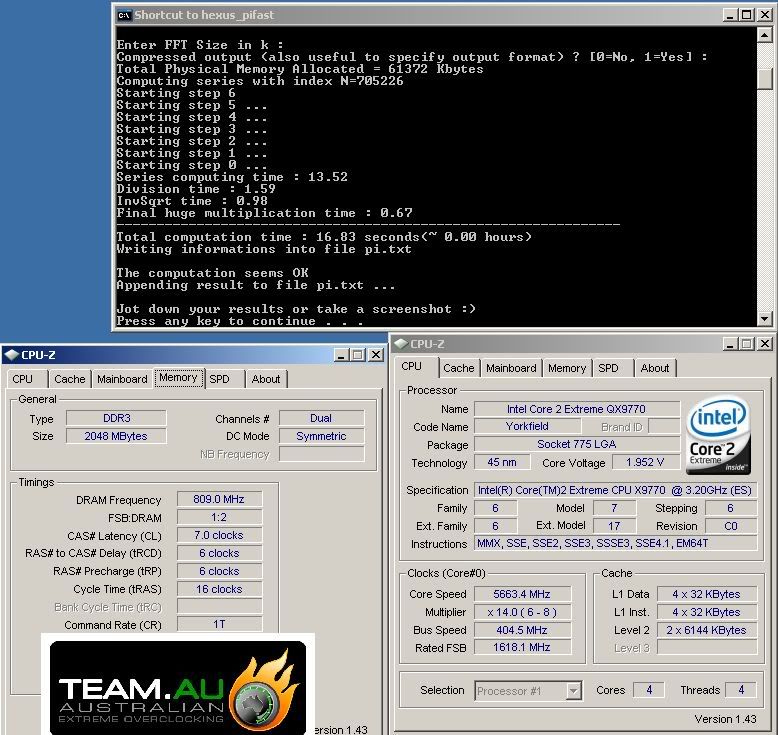This screenshot has width=778, height=735.
Task: Maximize the hexus_pifast console window
Action: tap(747, 15)
